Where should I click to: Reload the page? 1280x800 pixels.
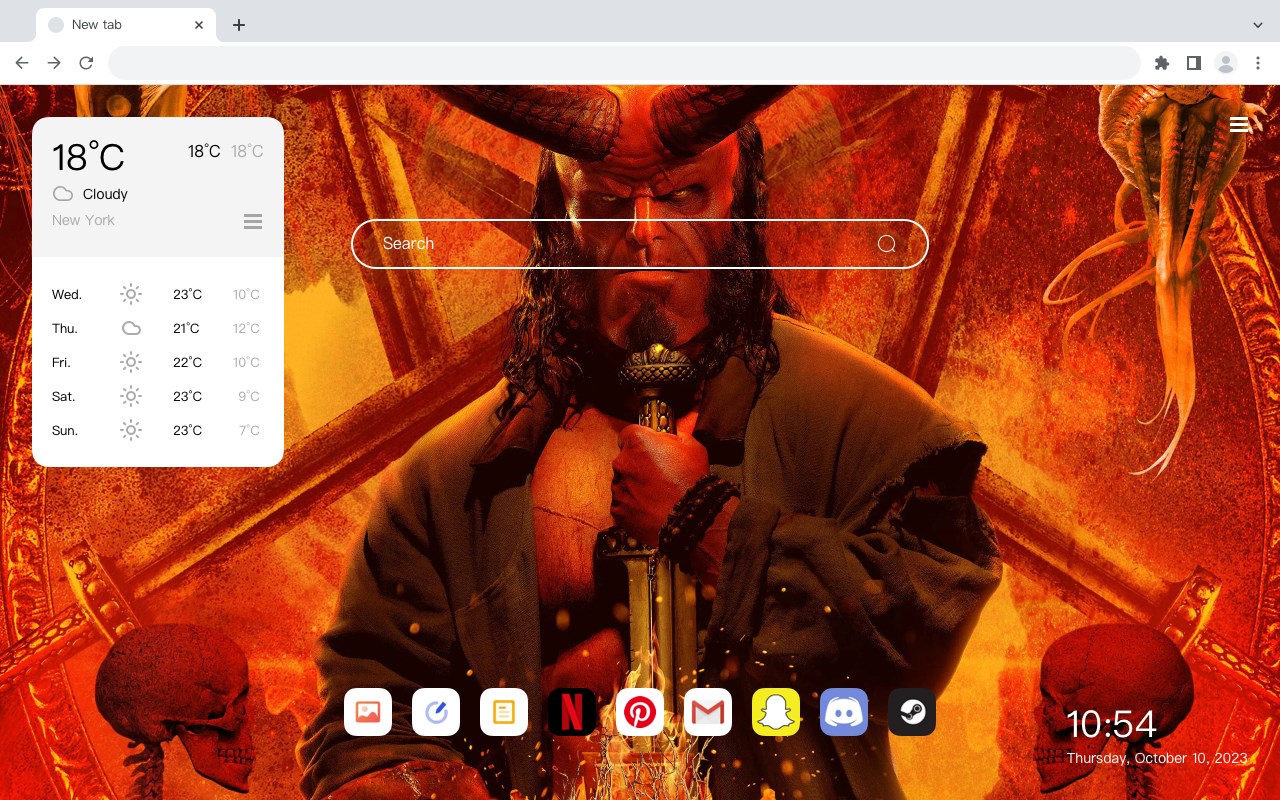(86, 63)
